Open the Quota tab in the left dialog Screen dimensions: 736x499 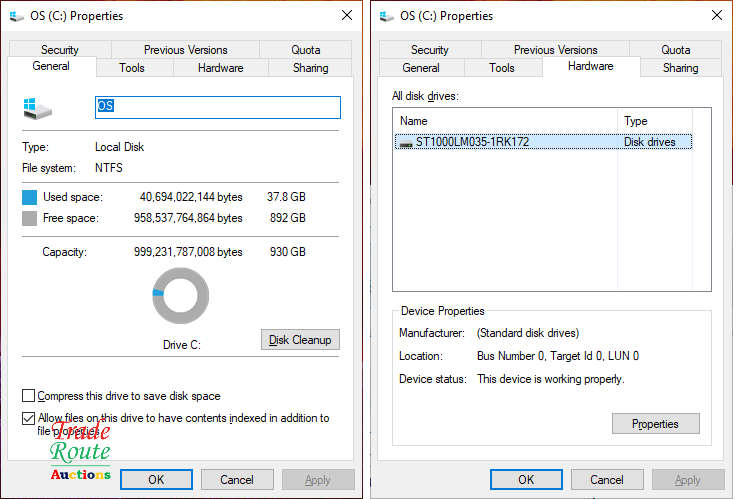[306, 50]
